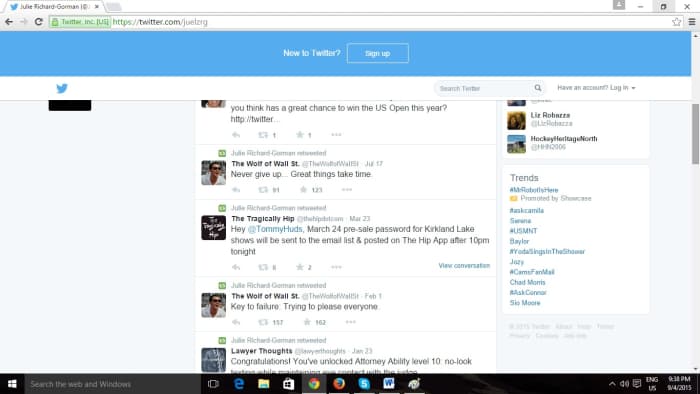Retweet the Tragically Hip tweet

coord(263,267)
